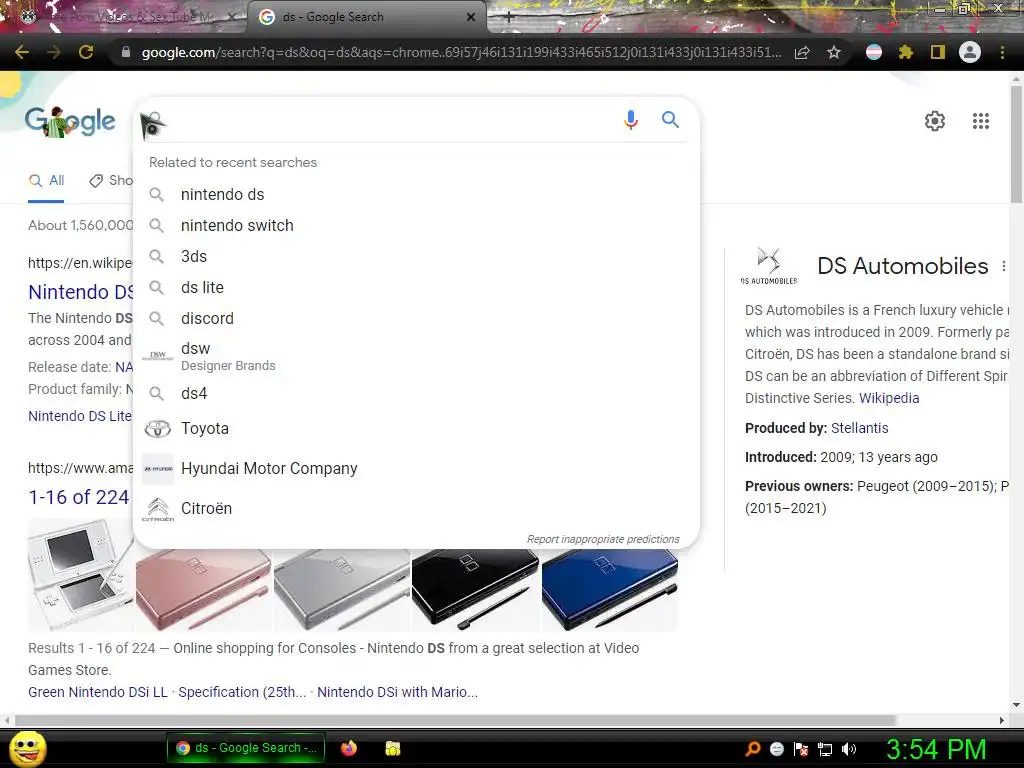
Task: Start voice search with the microphone
Action: pos(630,120)
